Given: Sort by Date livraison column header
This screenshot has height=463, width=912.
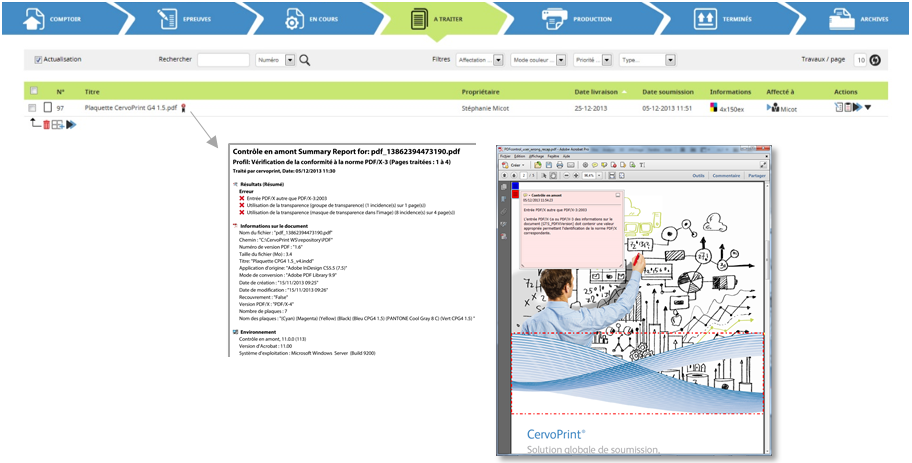Looking at the screenshot, I should (x=596, y=91).
